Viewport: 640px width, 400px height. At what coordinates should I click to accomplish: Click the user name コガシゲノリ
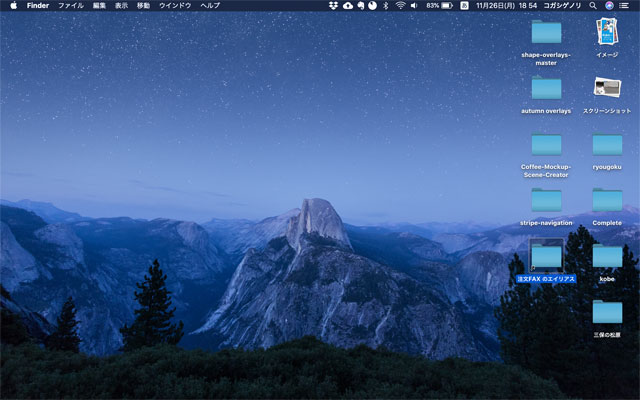562,6
